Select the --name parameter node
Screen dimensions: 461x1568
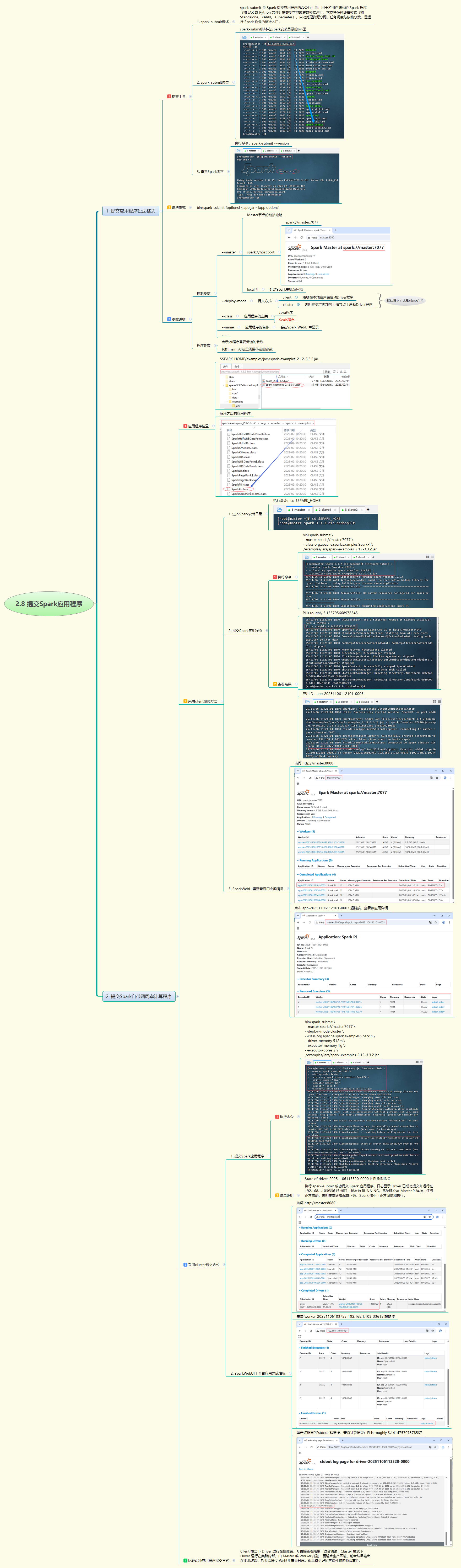227,327
